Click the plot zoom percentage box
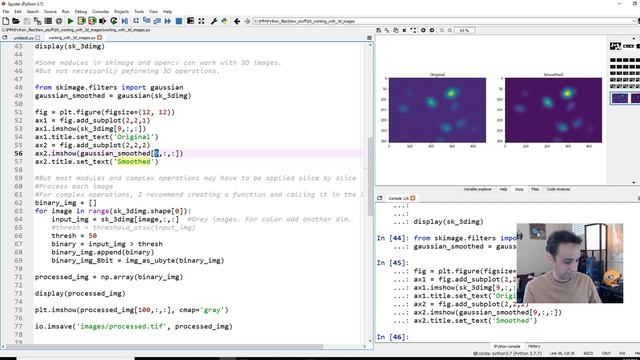Screen dimensions: 640x360 [x=464, y=30]
